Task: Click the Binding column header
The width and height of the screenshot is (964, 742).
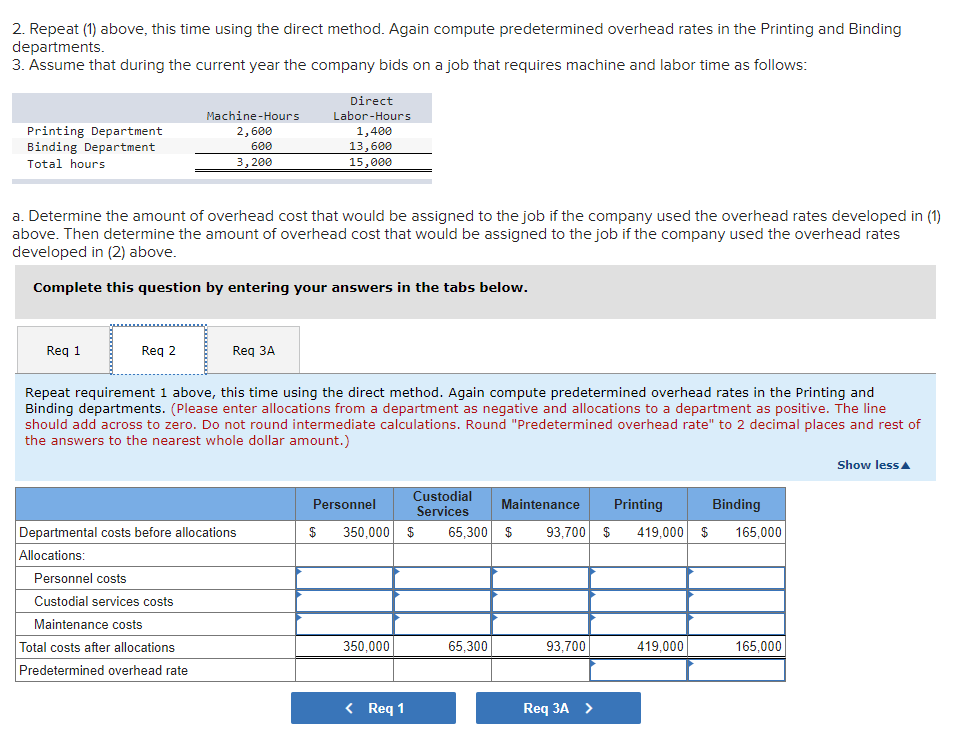Action: point(737,504)
